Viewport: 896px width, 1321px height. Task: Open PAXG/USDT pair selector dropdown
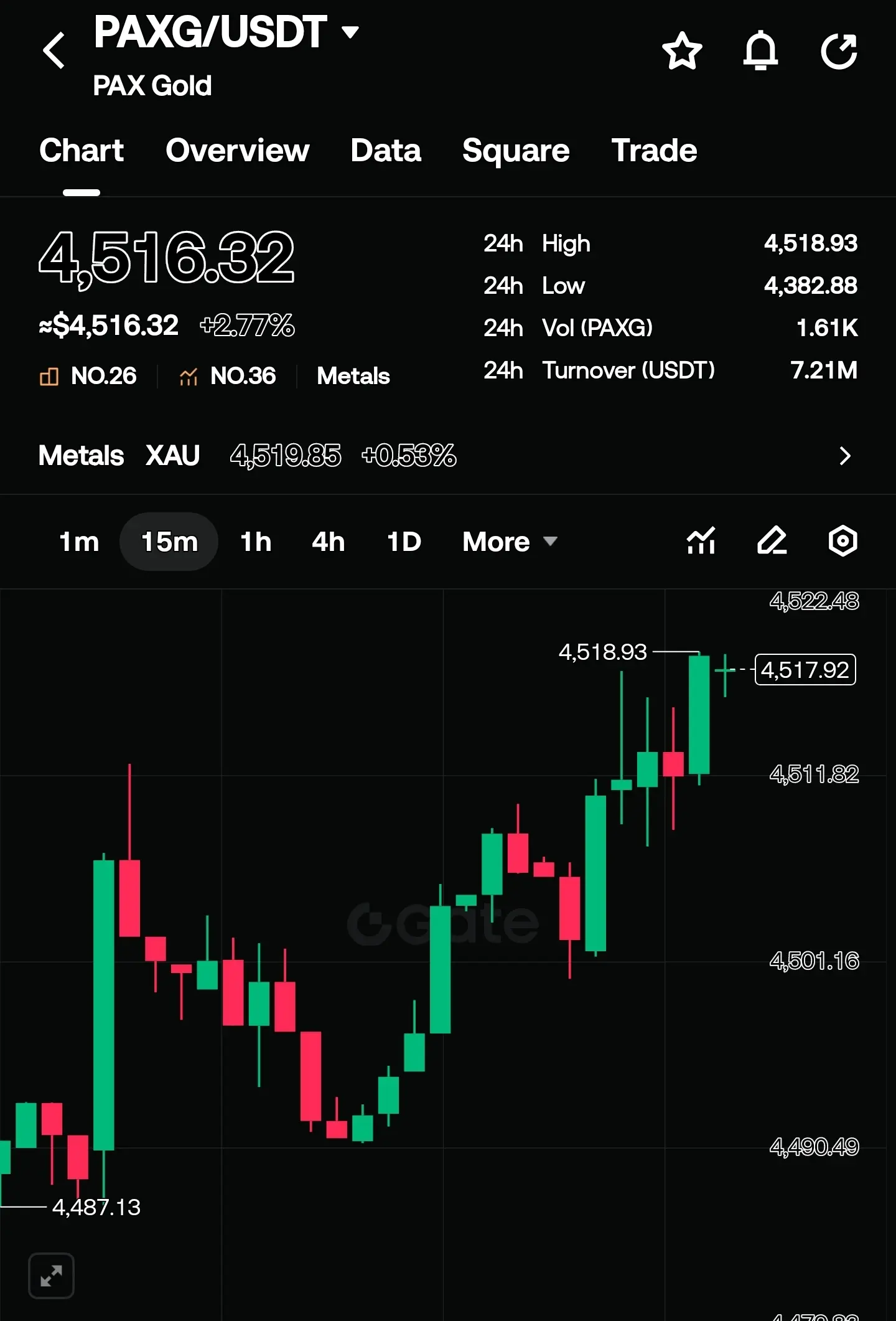350,32
